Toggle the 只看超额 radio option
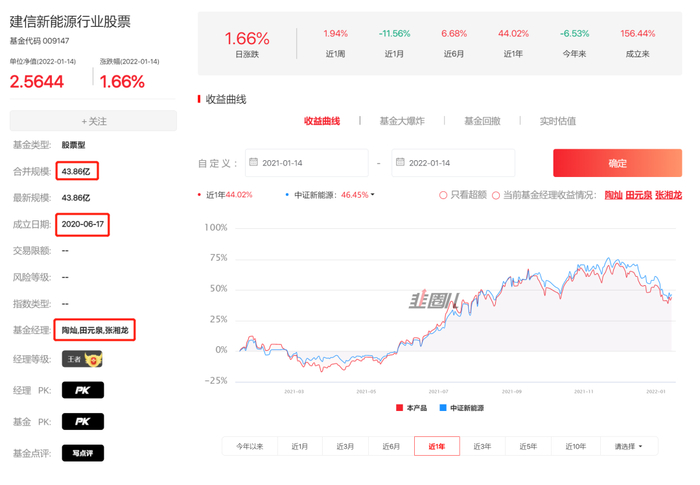 (x=443, y=195)
